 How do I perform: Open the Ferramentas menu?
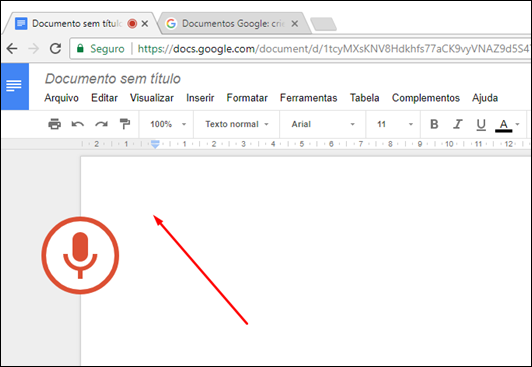(x=308, y=98)
